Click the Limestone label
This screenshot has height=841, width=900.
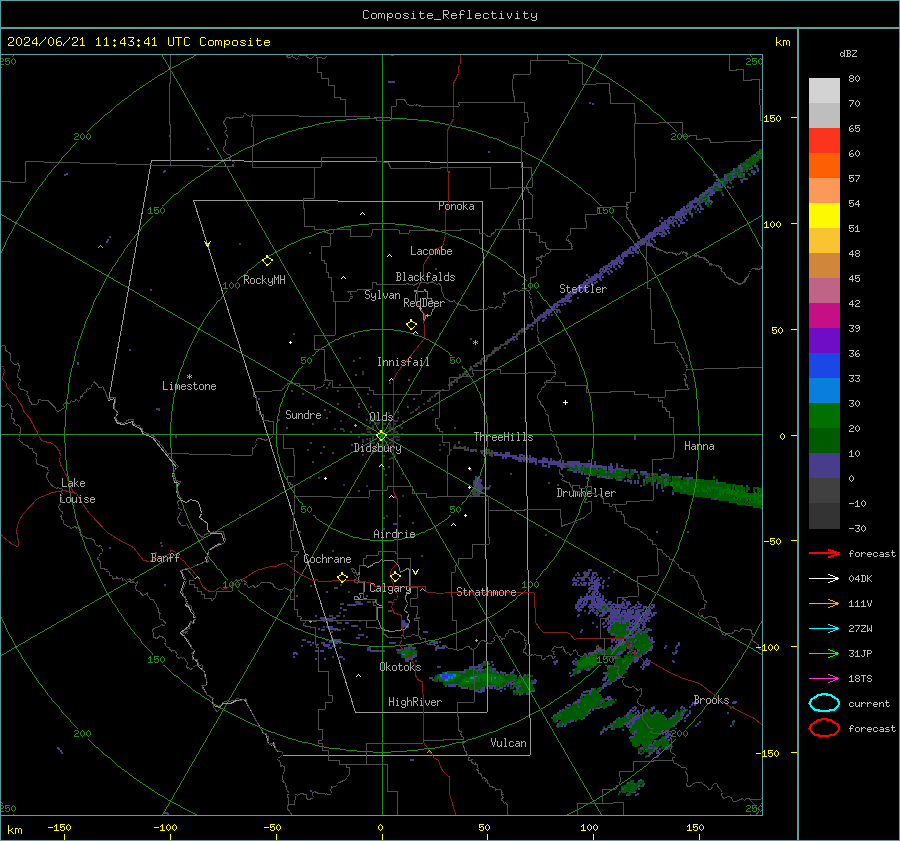[189, 386]
